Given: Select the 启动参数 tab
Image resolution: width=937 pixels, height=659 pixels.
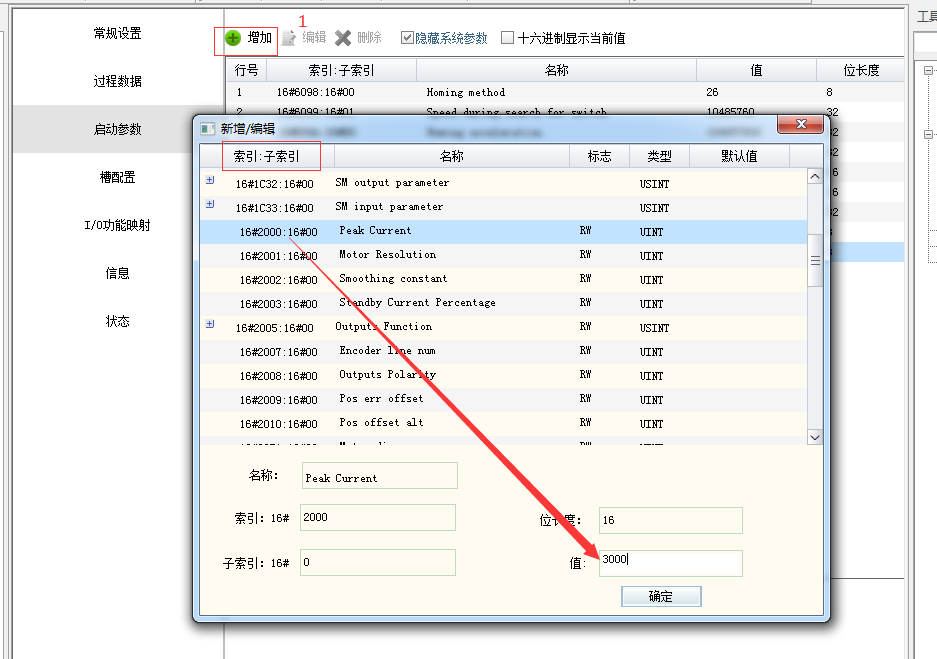Looking at the screenshot, I should point(118,129).
